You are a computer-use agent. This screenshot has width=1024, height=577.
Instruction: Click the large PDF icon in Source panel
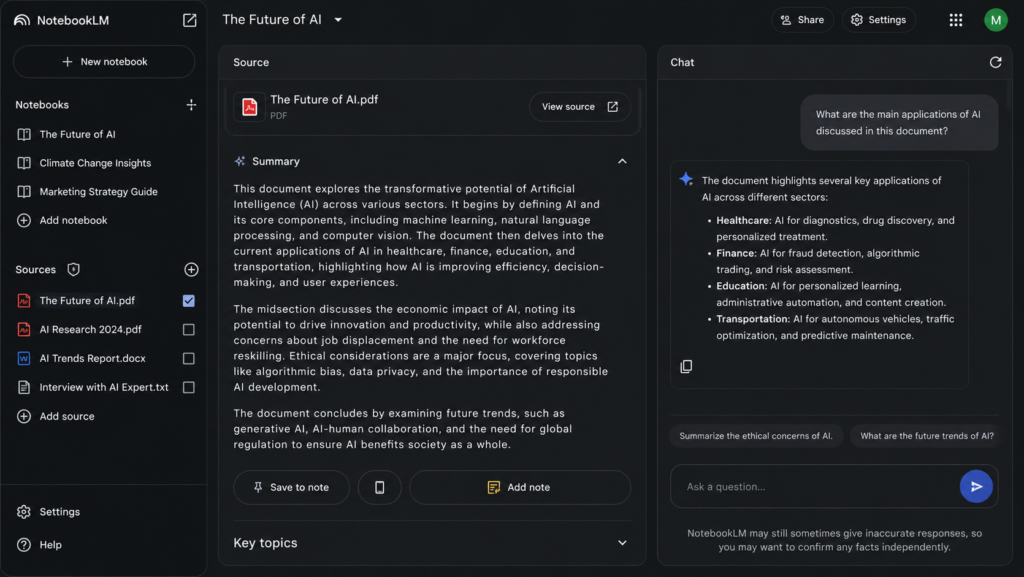pyautogui.click(x=249, y=106)
